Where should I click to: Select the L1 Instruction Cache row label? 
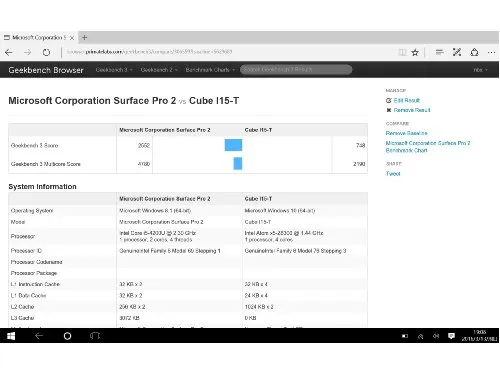coord(35,284)
